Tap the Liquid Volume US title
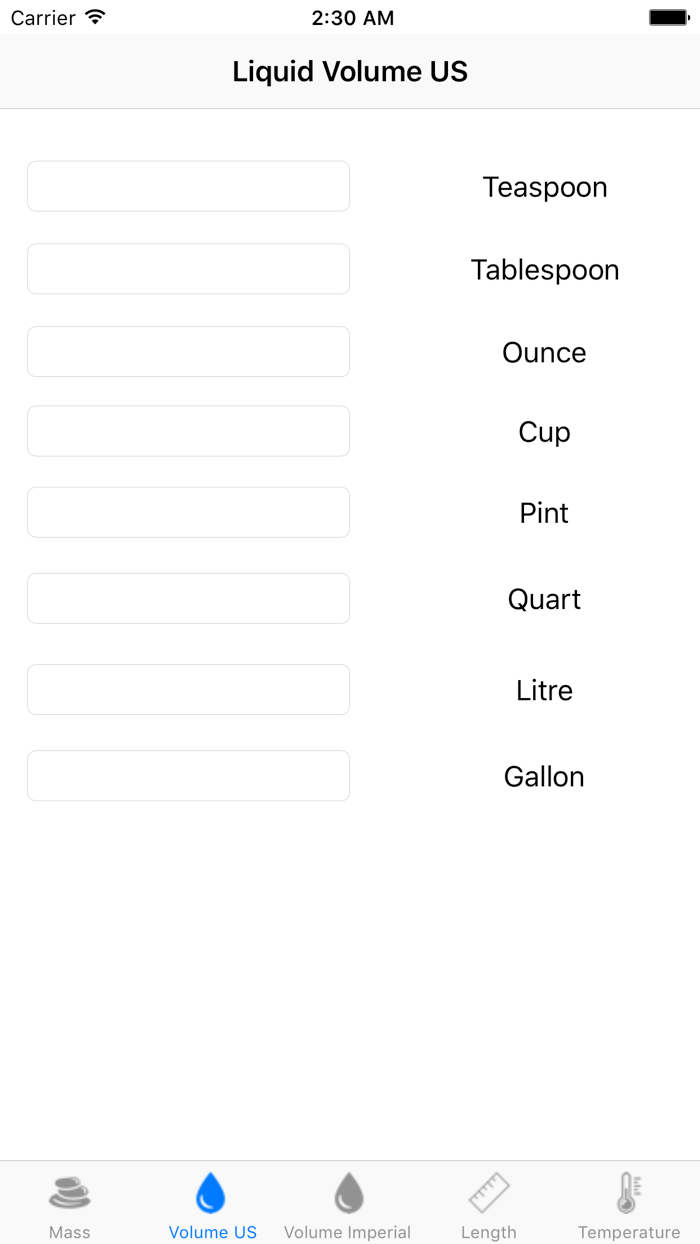Image resolution: width=700 pixels, height=1244 pixels. coord(350,72)
